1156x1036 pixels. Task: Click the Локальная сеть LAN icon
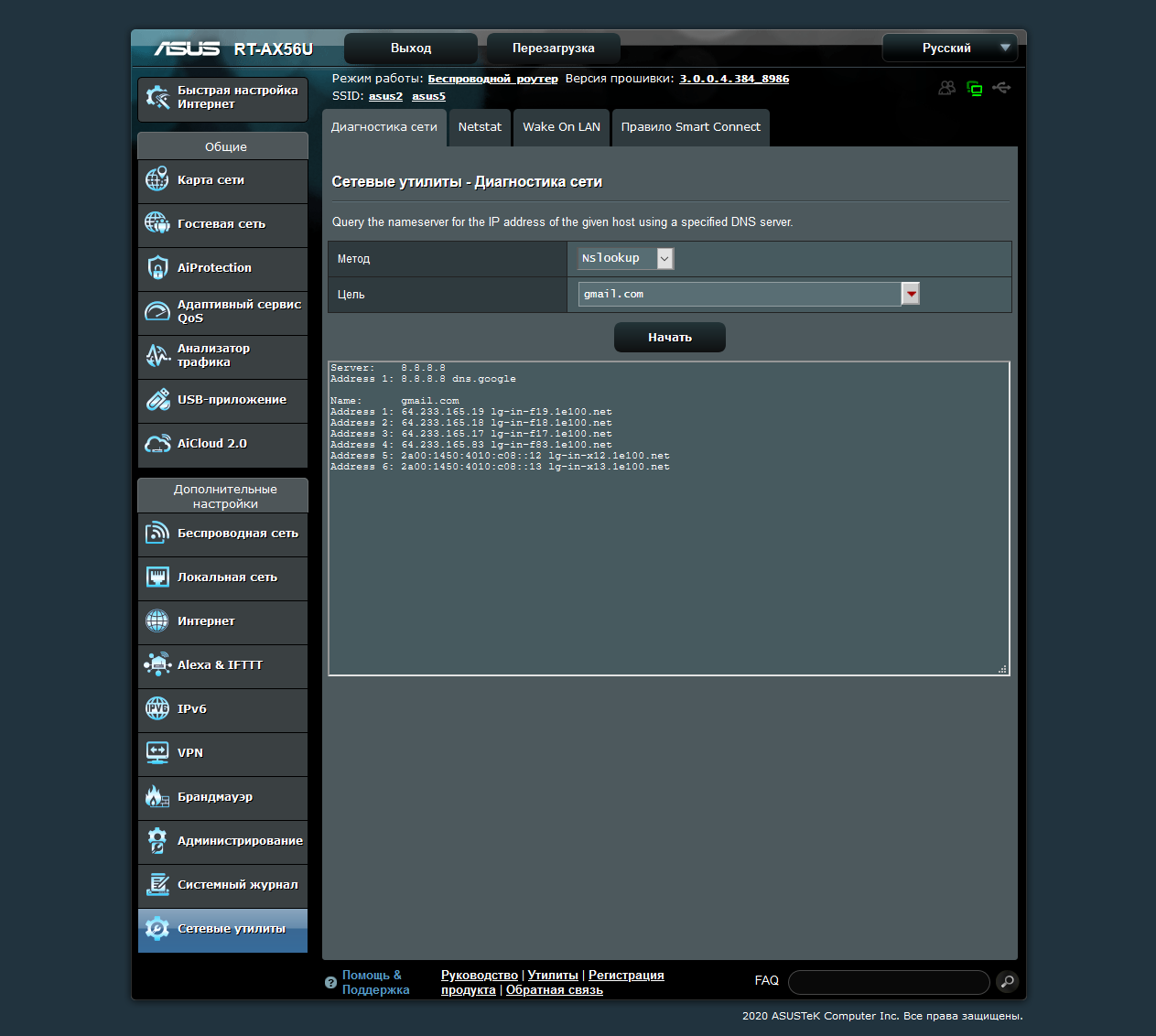coord(157,577)
